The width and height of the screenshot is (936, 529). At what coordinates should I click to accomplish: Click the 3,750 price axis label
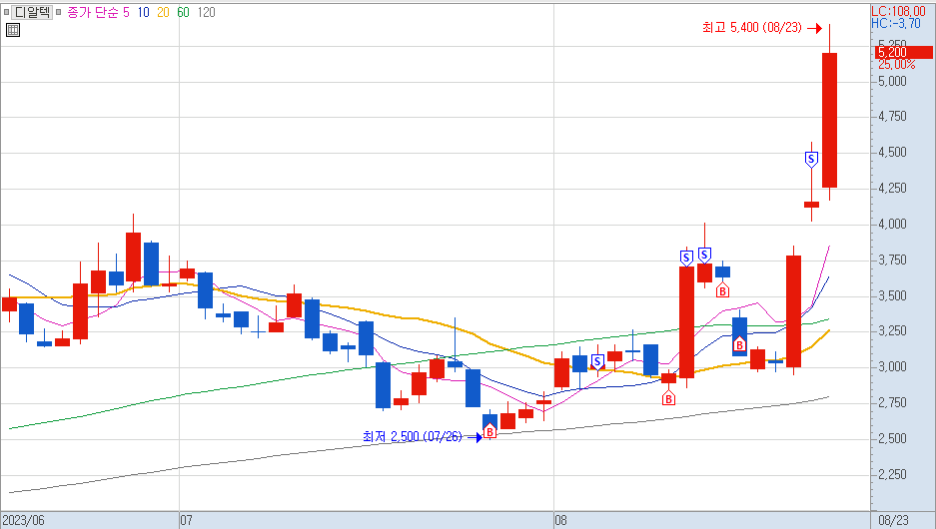tap(892, 260)
